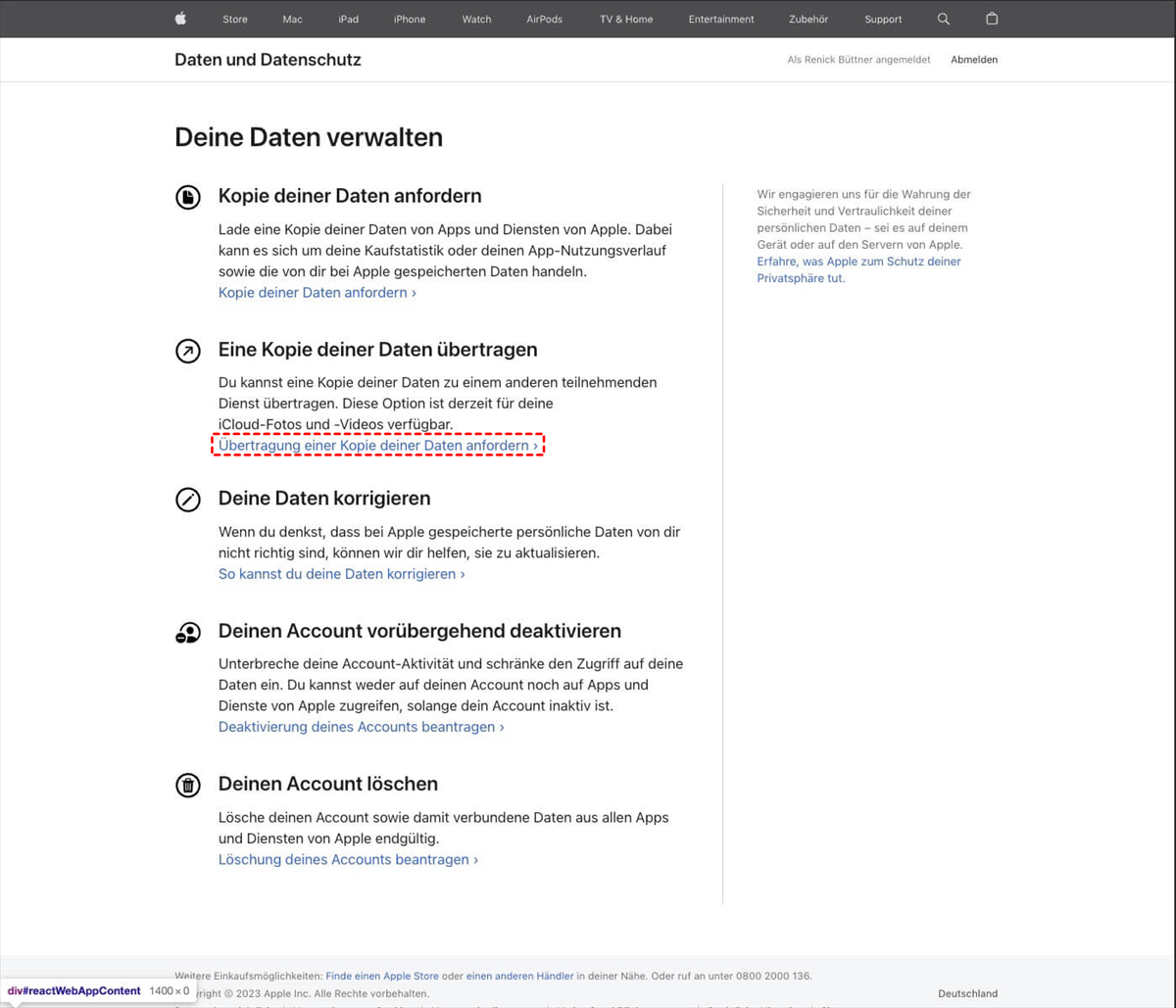Follow 'Übertragung einer Kopie deiner Daten anfordern' link
The image size is (1176, 1008).
pos(378,446)
